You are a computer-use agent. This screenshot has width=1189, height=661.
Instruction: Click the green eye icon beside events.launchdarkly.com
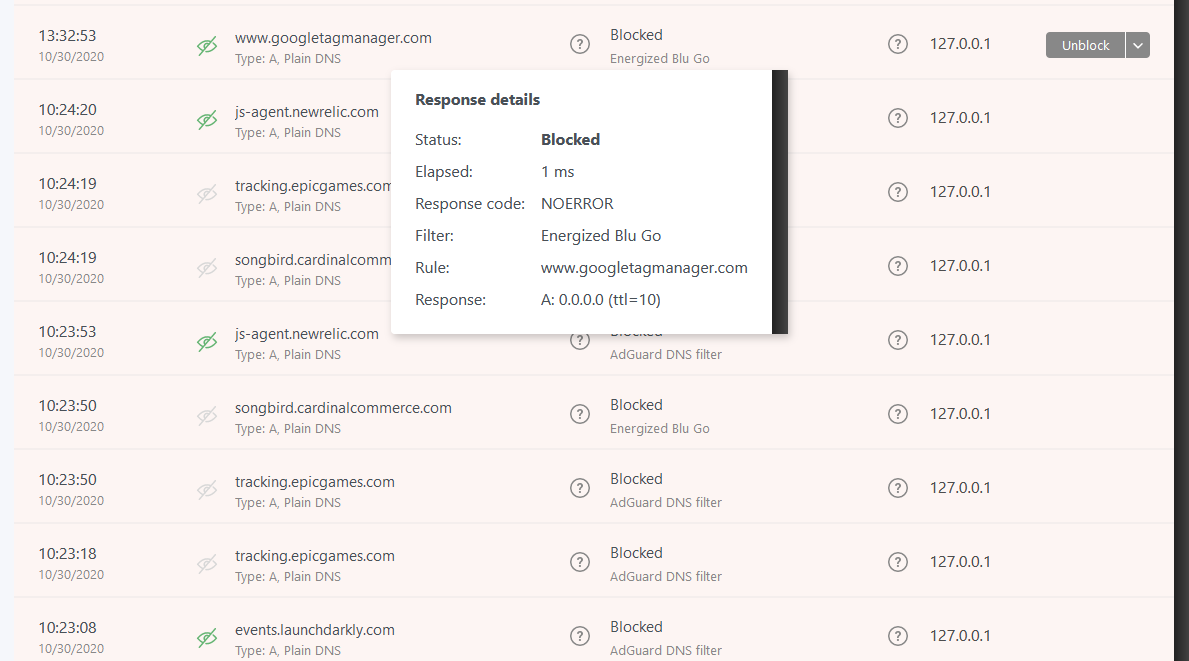click(207, 638)
